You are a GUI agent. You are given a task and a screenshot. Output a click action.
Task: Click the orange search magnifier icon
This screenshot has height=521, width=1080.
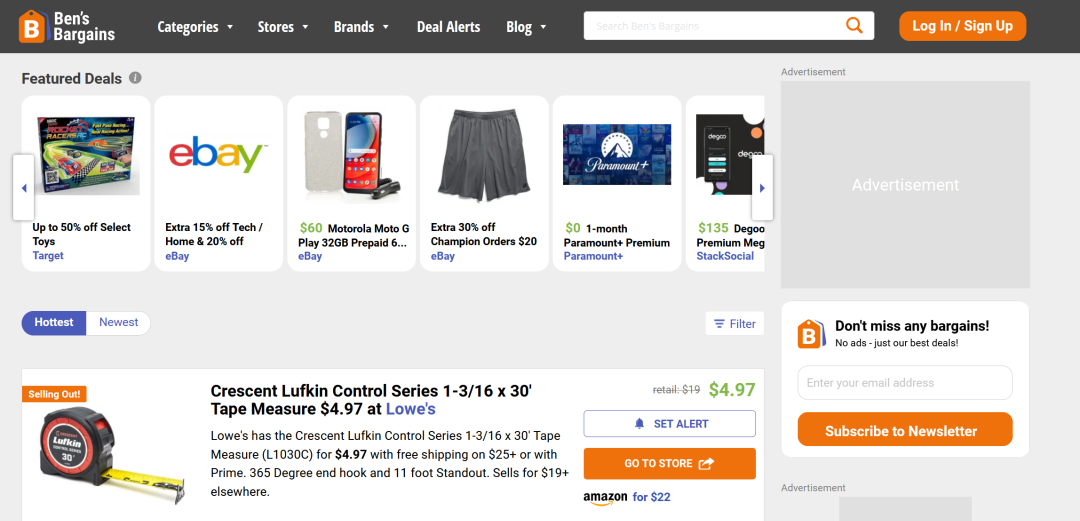pos(854,26)
